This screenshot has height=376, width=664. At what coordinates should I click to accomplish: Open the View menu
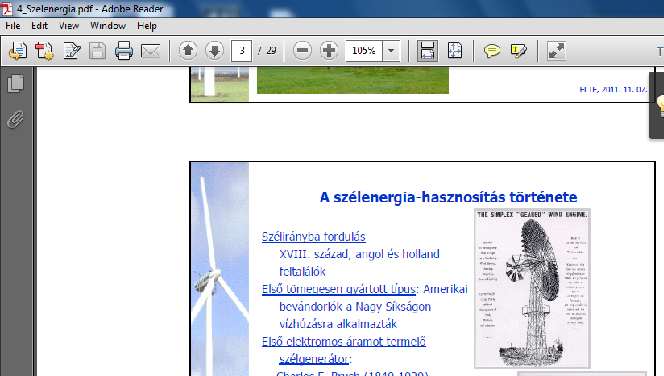tap(69, 26)
